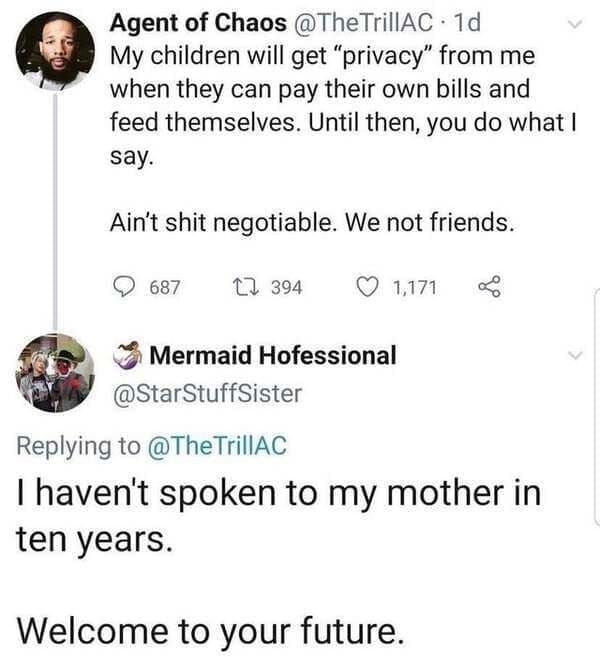
Task: Like the tweet via heart icon
Action: pos(367,287)
